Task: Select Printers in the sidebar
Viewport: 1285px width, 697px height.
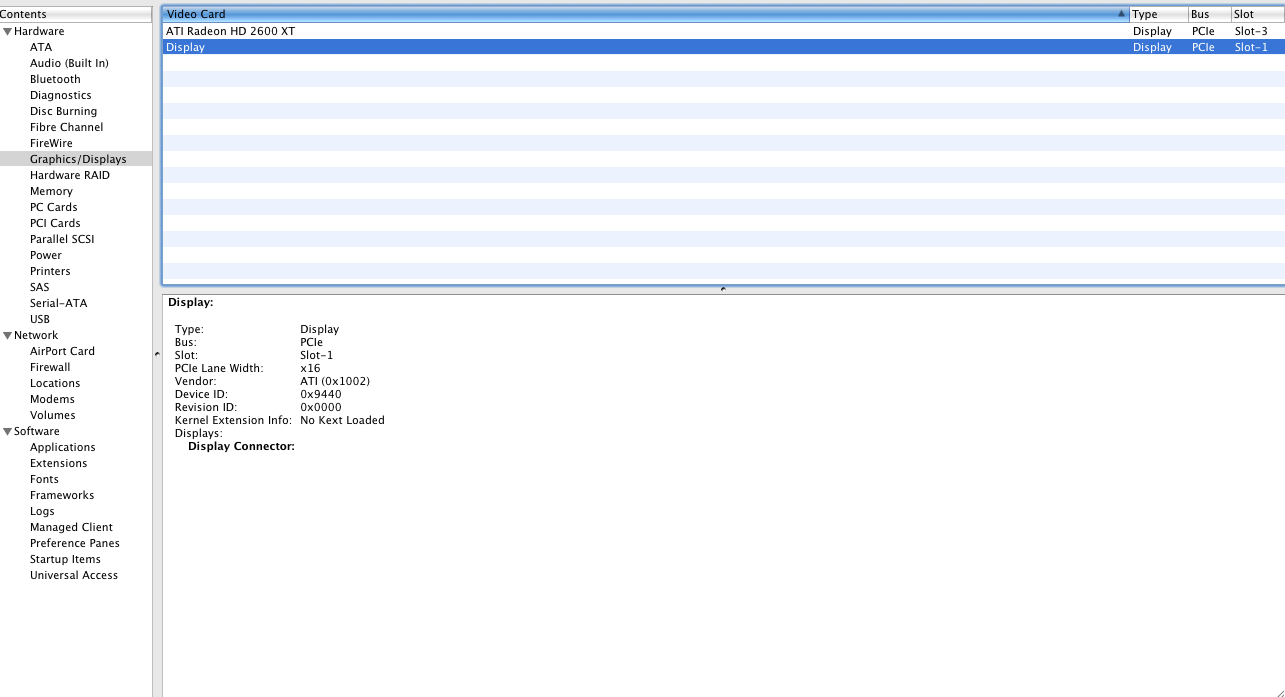Action: [50, 271]
